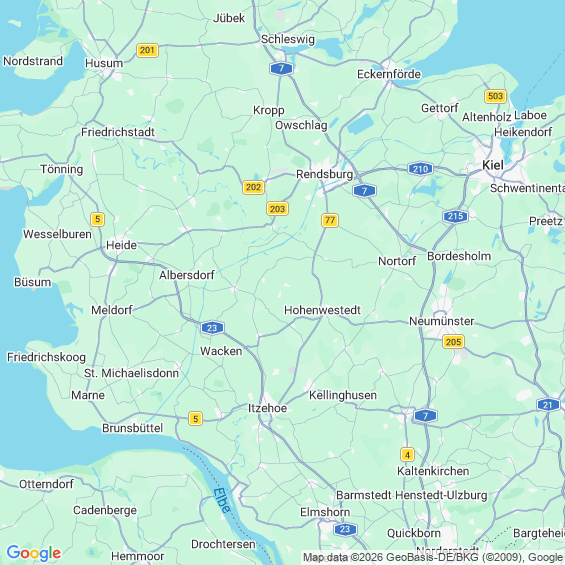The image size is (565, 565).
Task: Open the Google logo link
Action: (34, 553)
